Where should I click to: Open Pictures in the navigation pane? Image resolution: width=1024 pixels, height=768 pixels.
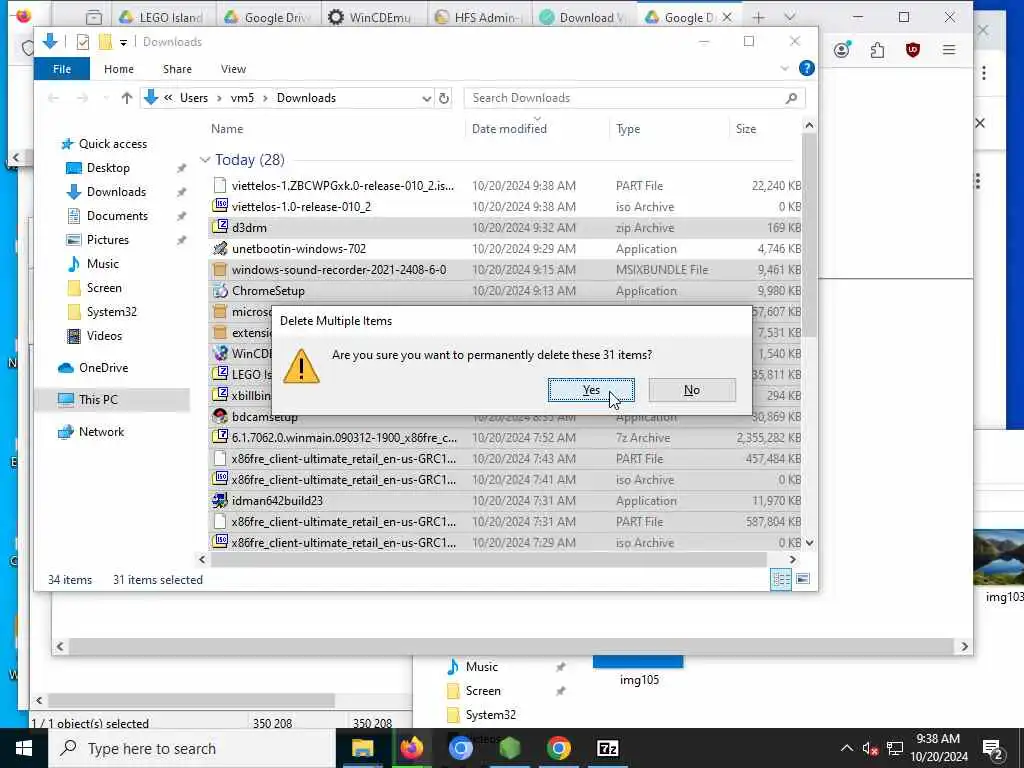pyautogui.click(x=108, y=240)
